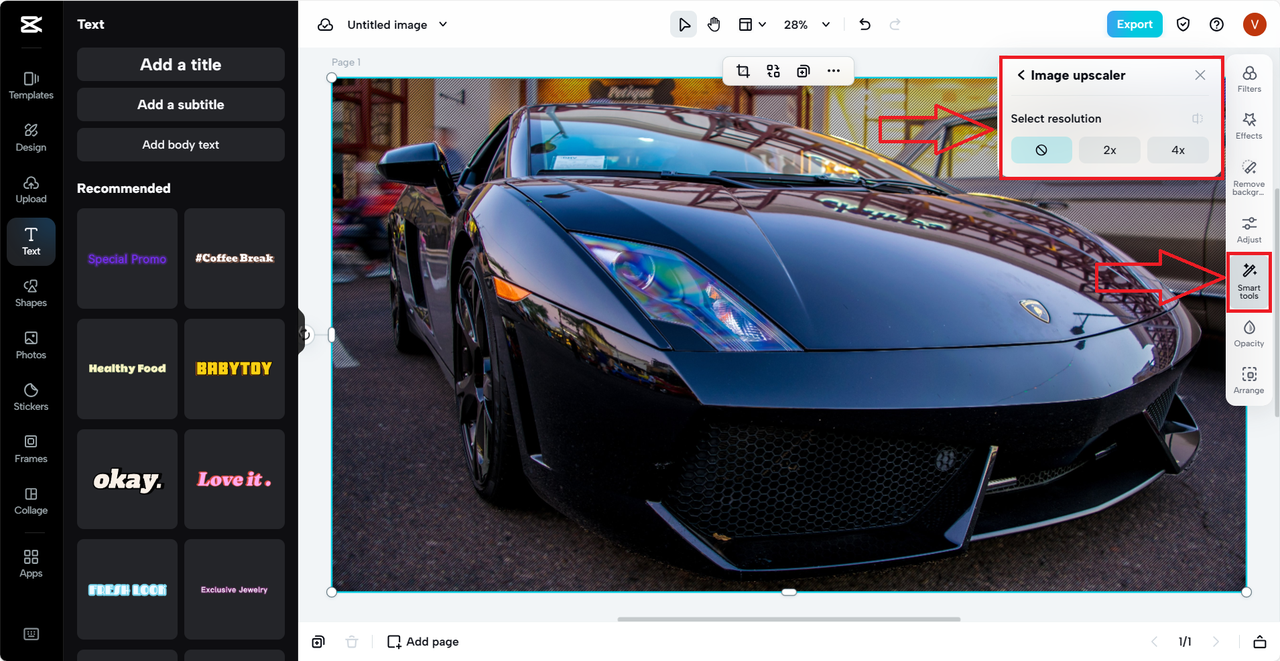Viewport: 1280px width, 661px height.
Task: Choose the FRESH LOOK text style
Action: pyautogui.click(x=127, y=590)
